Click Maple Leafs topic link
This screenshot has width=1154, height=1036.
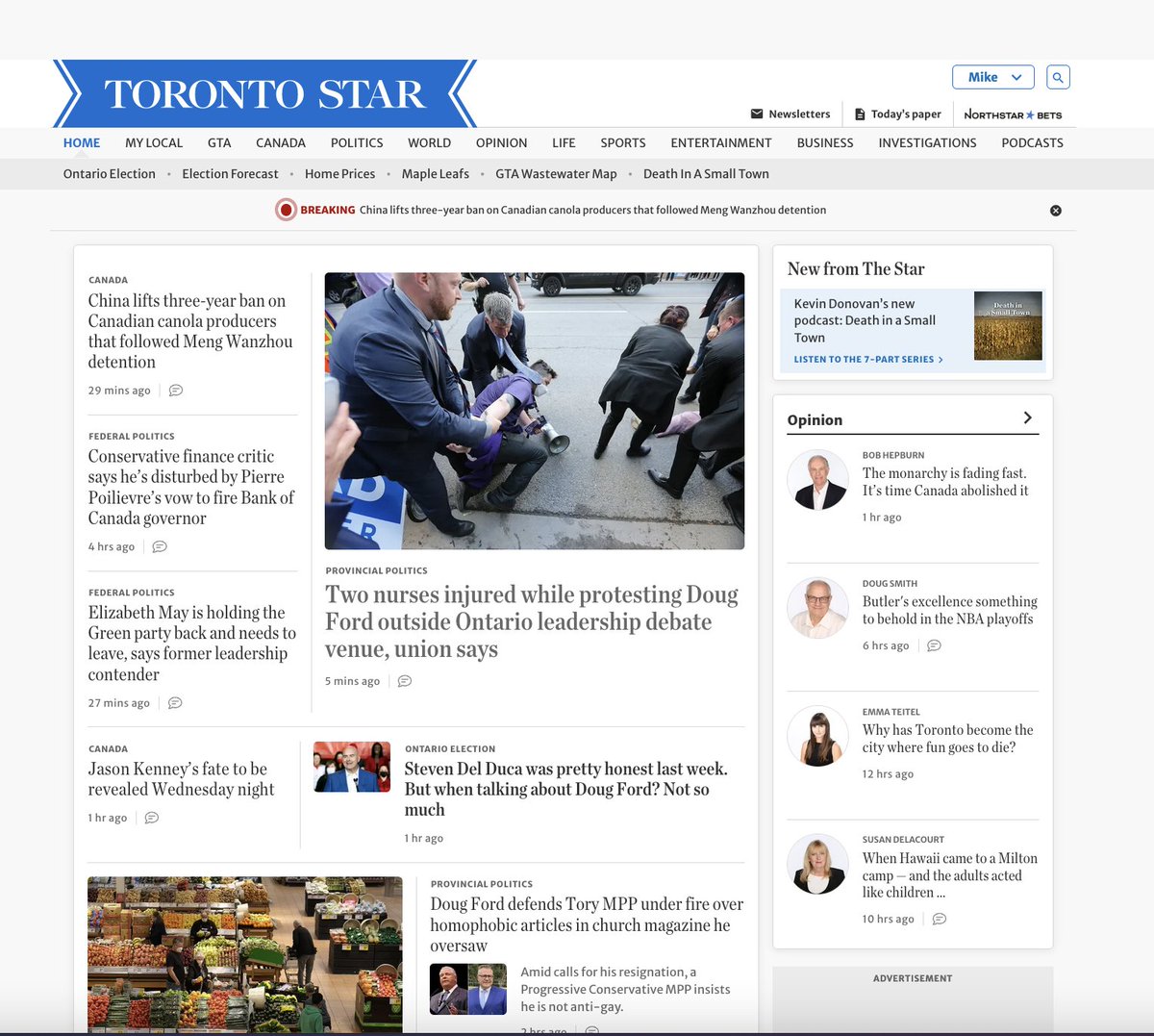436,174
